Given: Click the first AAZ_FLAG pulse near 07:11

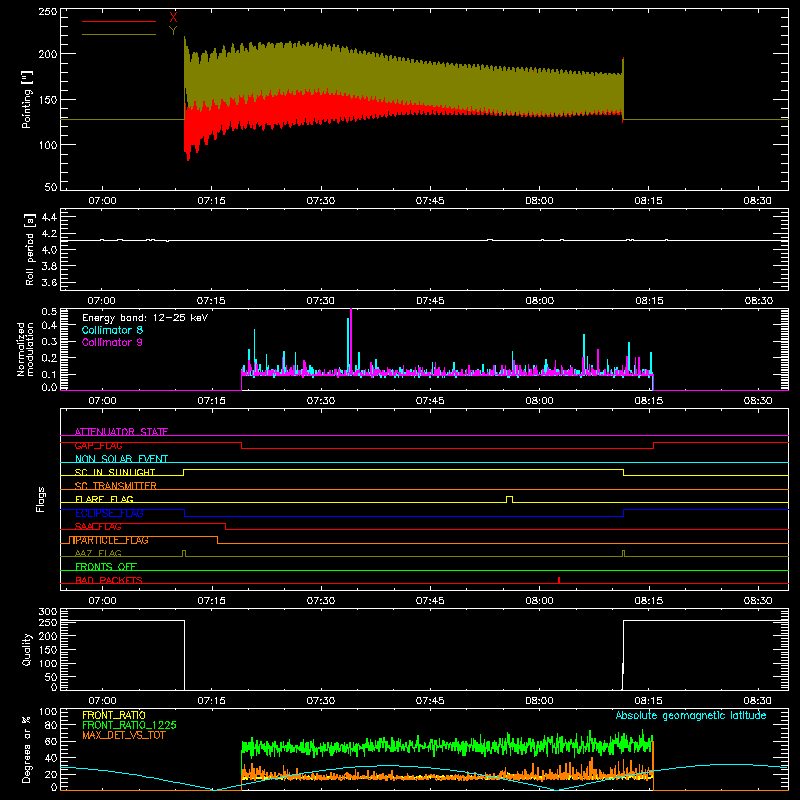Looking at the screenshot, I should [x=184, y=553].
